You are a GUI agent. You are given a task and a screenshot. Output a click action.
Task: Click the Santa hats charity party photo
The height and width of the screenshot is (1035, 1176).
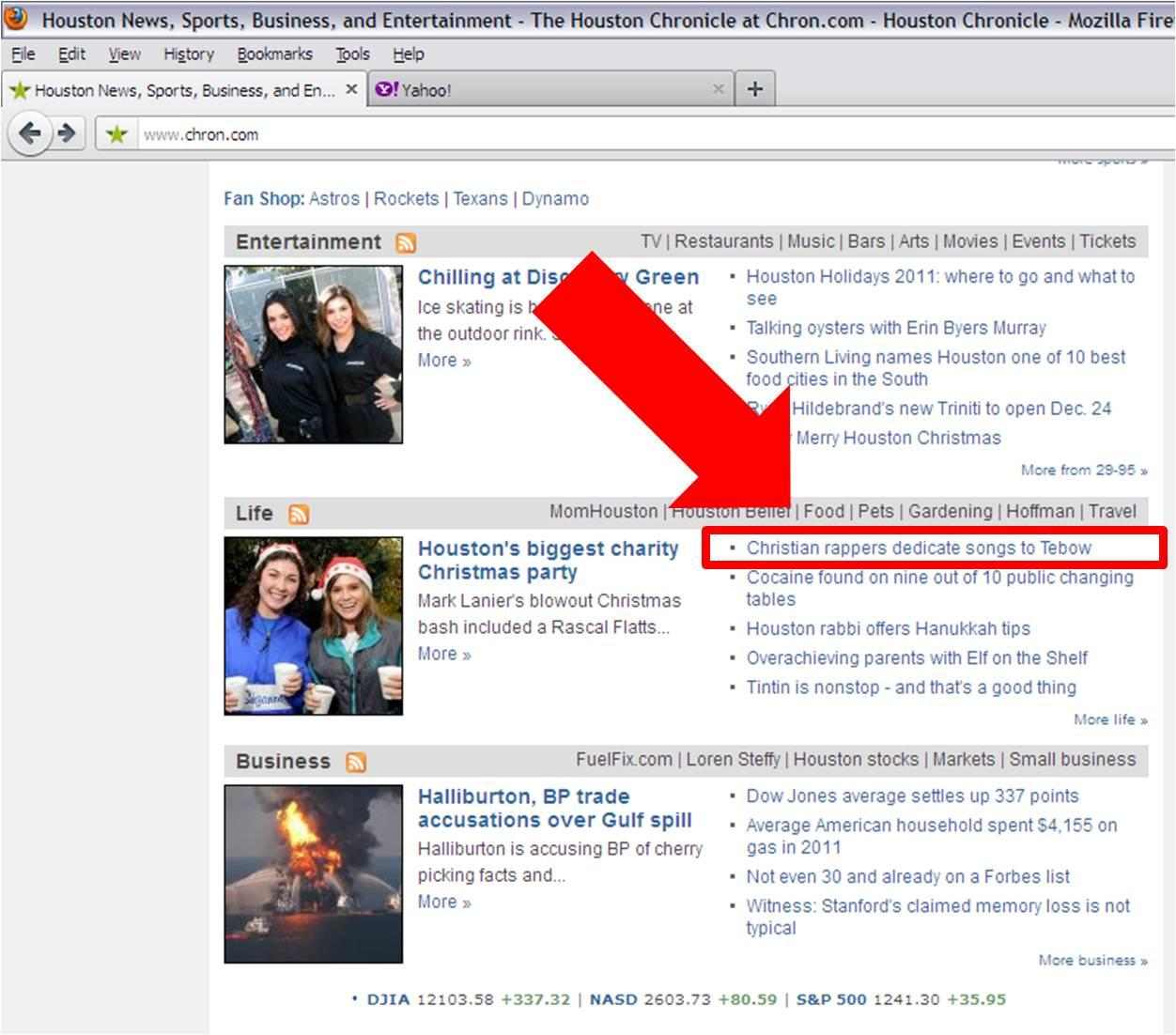tap(313, 626)
